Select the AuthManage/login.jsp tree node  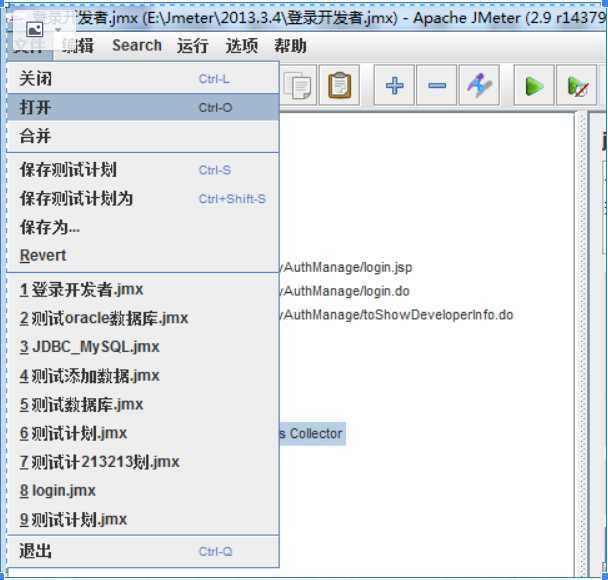click(347, 267)
